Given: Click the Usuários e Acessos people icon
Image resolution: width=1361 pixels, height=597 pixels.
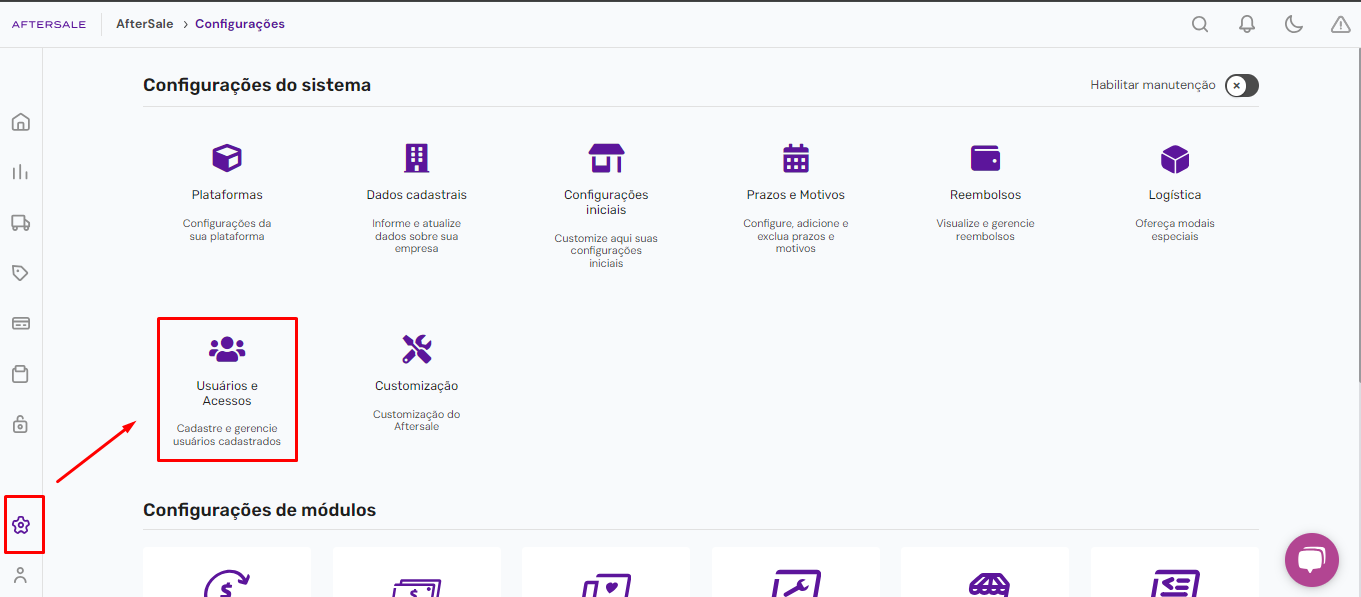Looking at the screenshot, I should tap(227, 349).
